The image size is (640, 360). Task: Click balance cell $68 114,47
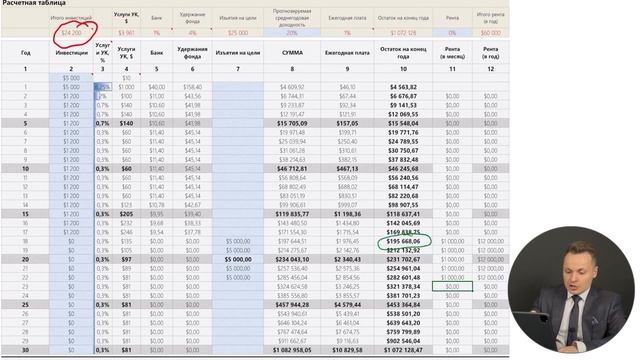403,187
